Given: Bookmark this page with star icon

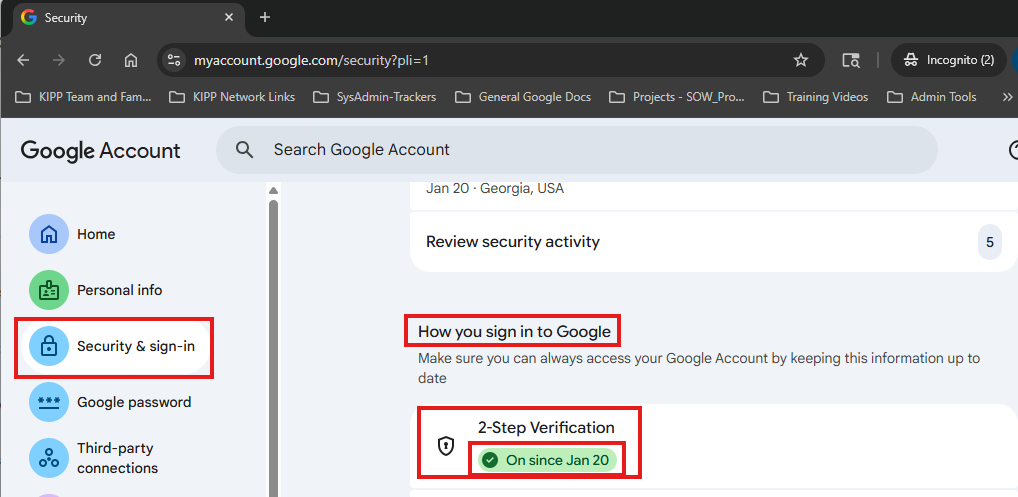Looking at the screenshot, I should coord(800,60).
